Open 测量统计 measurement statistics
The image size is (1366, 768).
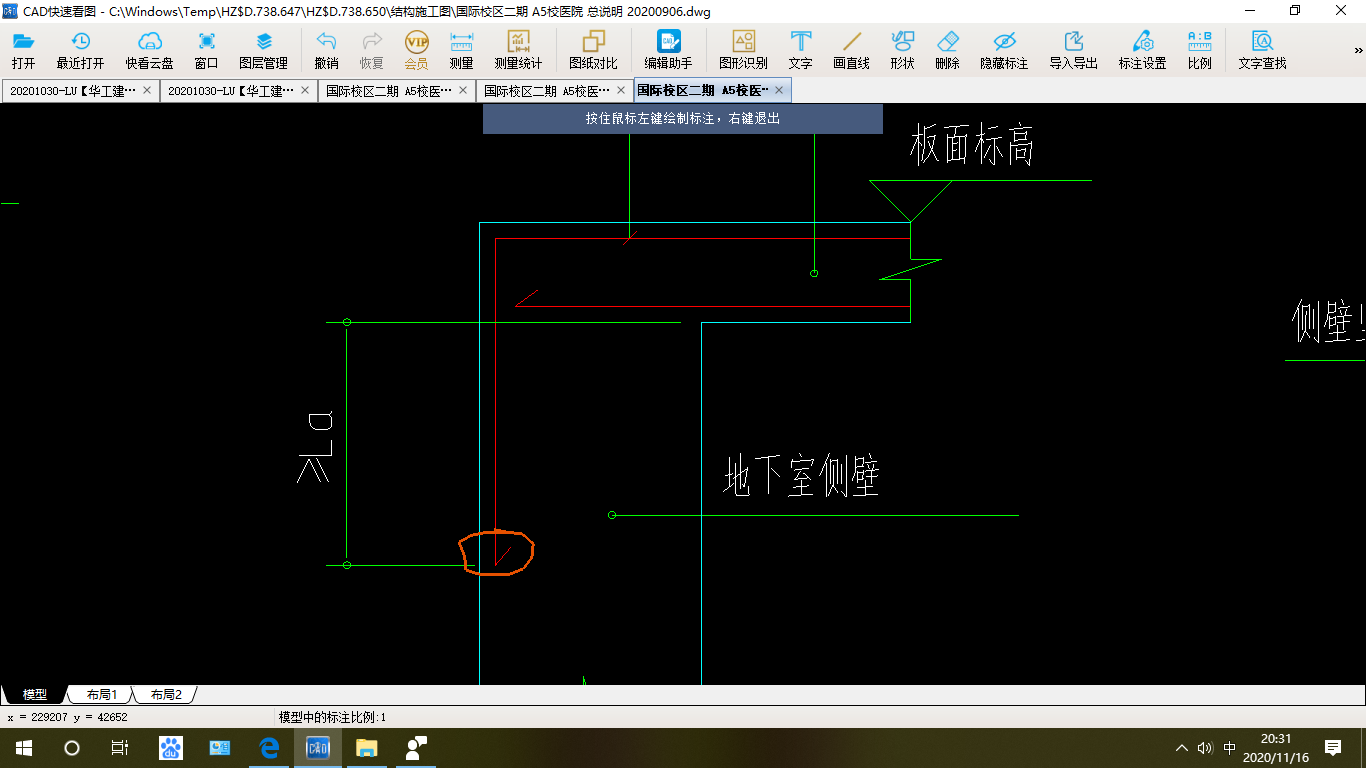point(518,50)
